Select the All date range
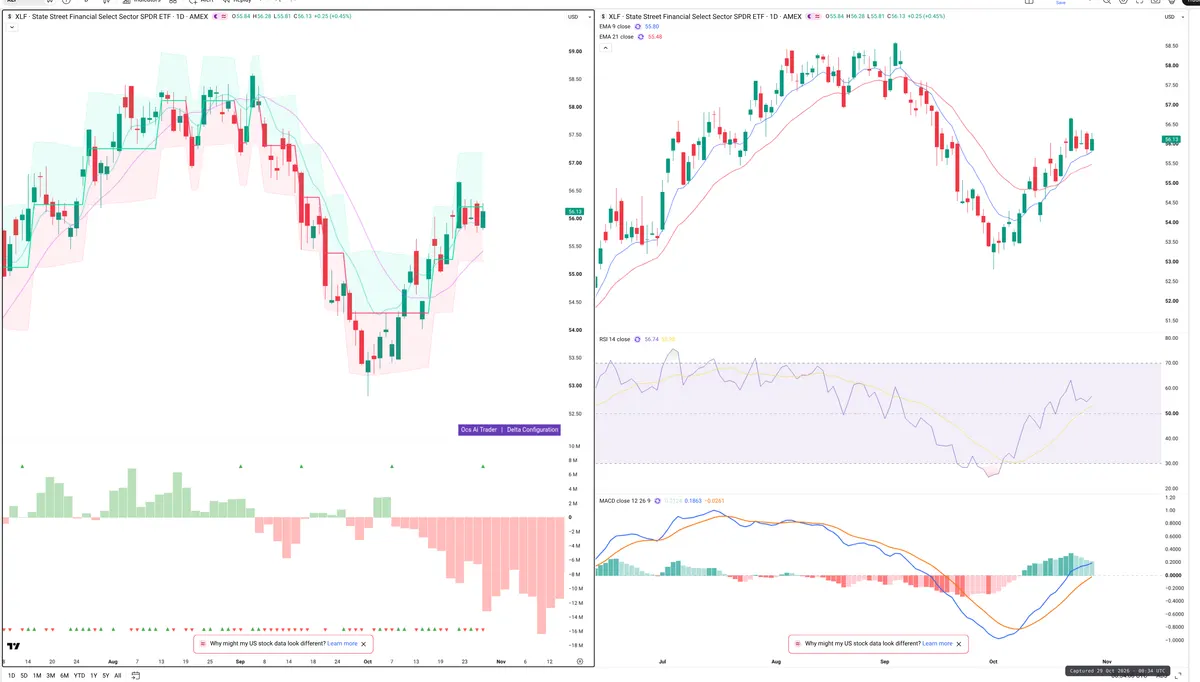Image resolution: width=1200 pixels, height=682 pixels. click(x=118, y=676)
